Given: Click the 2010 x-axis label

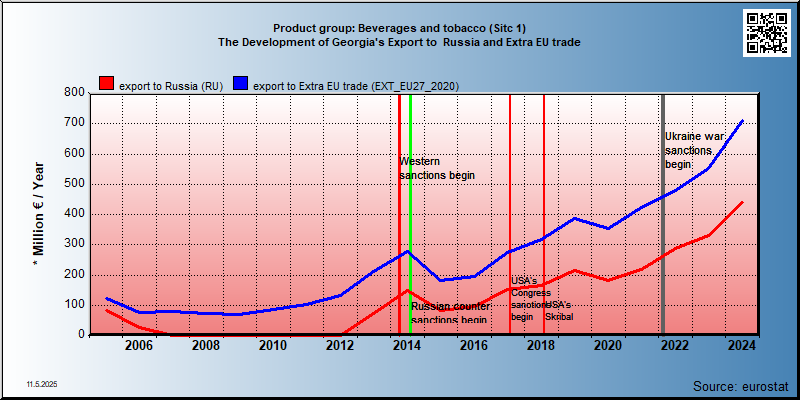Looking at the screenshot, I should point(272,345).
